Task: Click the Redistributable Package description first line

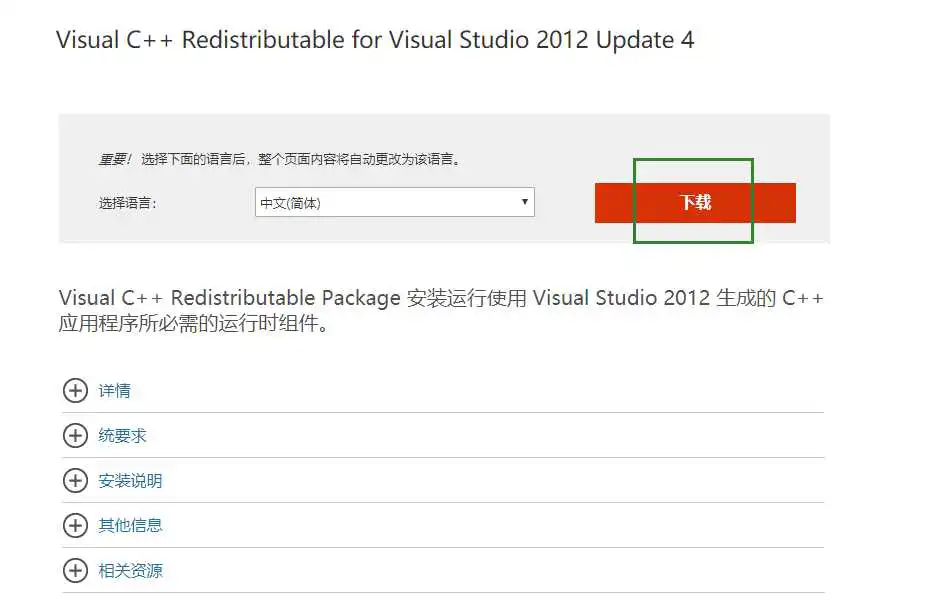Action: click(x=441, y=298)
